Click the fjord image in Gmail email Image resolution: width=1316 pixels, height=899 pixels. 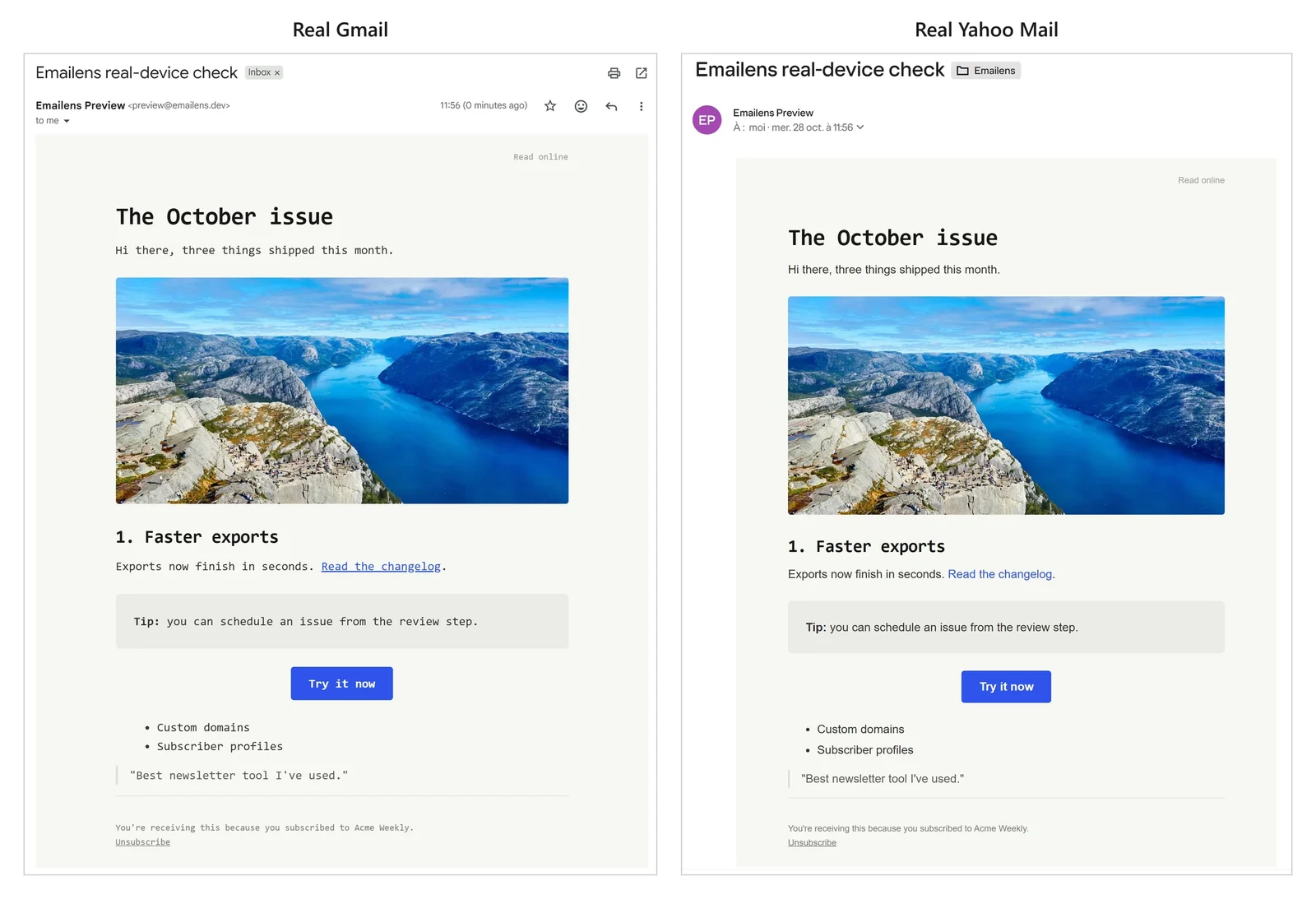(342, 391)
